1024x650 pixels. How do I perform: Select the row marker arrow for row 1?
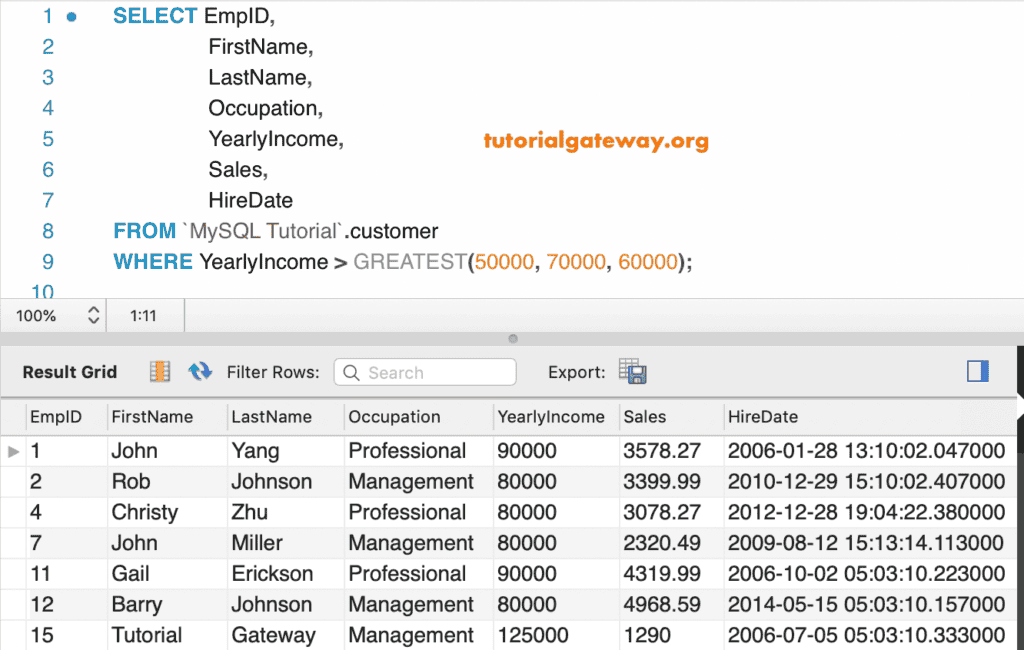point(13,451)
